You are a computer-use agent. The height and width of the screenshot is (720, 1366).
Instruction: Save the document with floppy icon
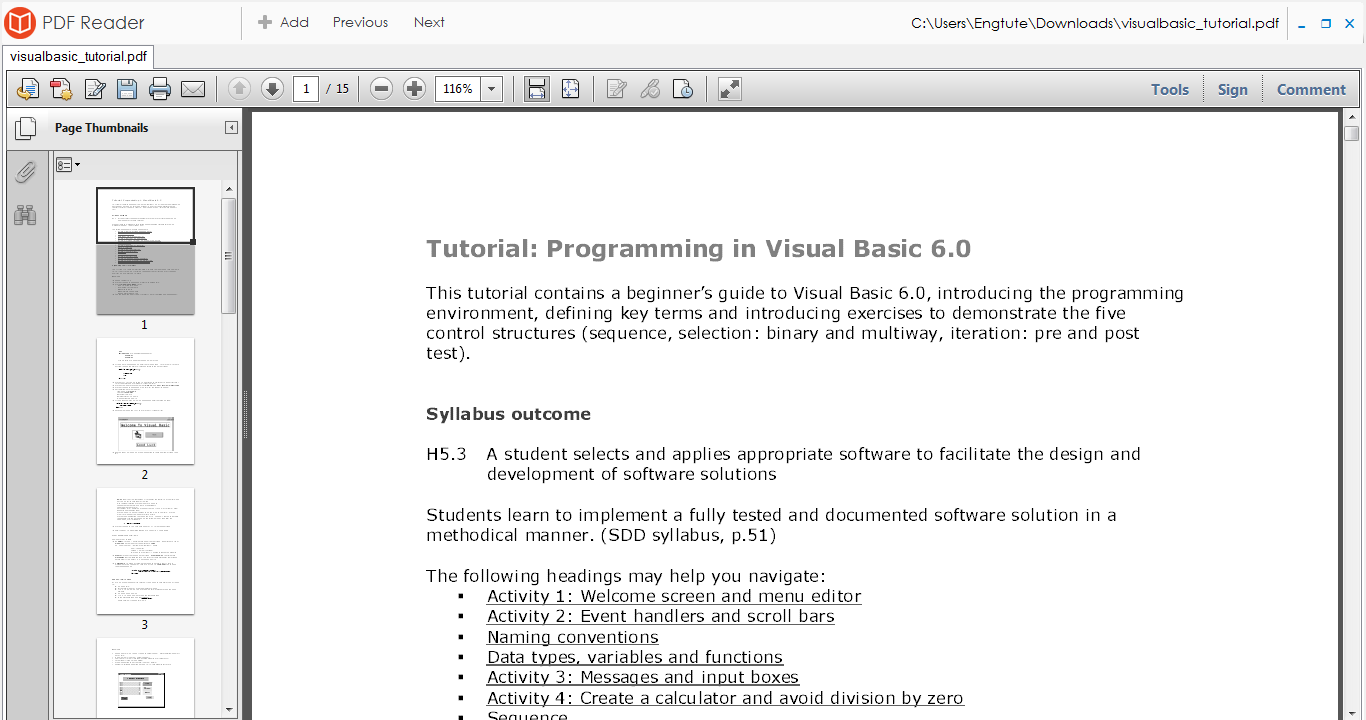click(127, 90)
